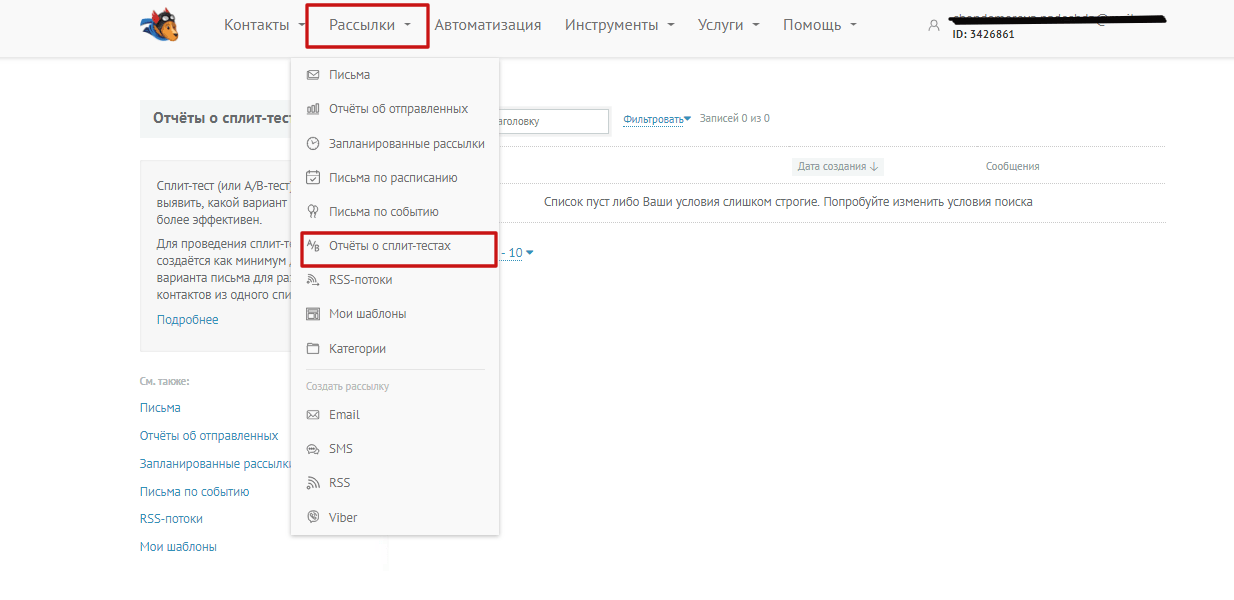The image size is (1234, 600).
Task: Open the Инструменты dropdown menu
Action: [619, 25]
